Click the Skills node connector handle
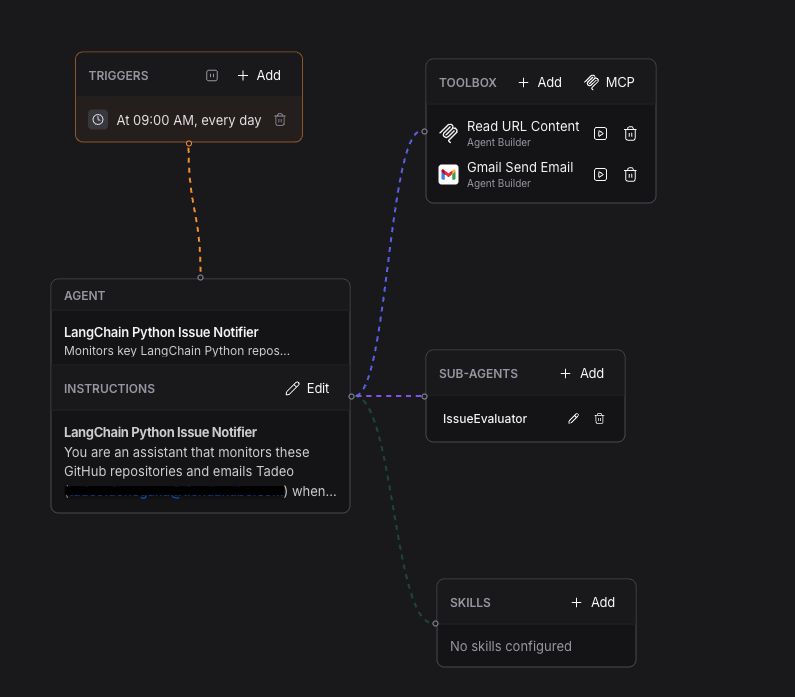795x697 pixels. click(x=435, y=623)
